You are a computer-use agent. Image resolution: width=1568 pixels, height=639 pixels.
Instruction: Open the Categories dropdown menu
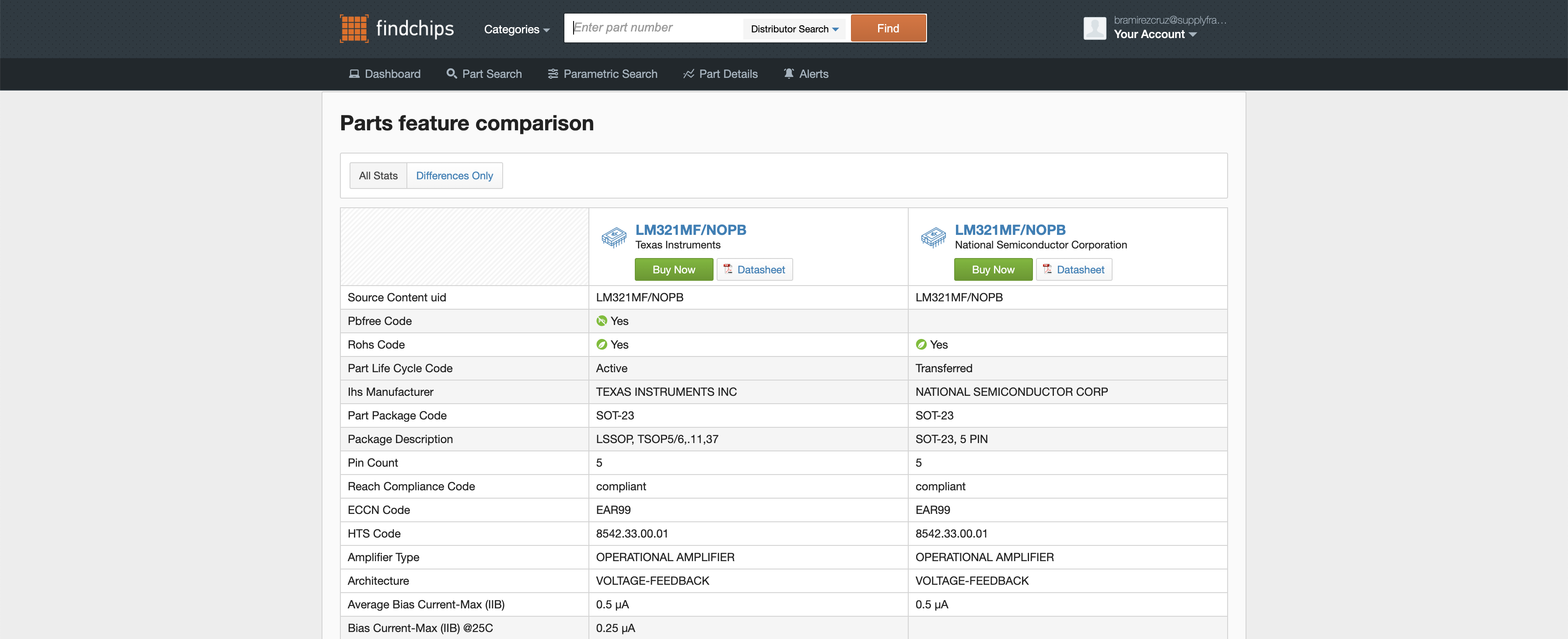pyautogui.click(x=516, y=29)
